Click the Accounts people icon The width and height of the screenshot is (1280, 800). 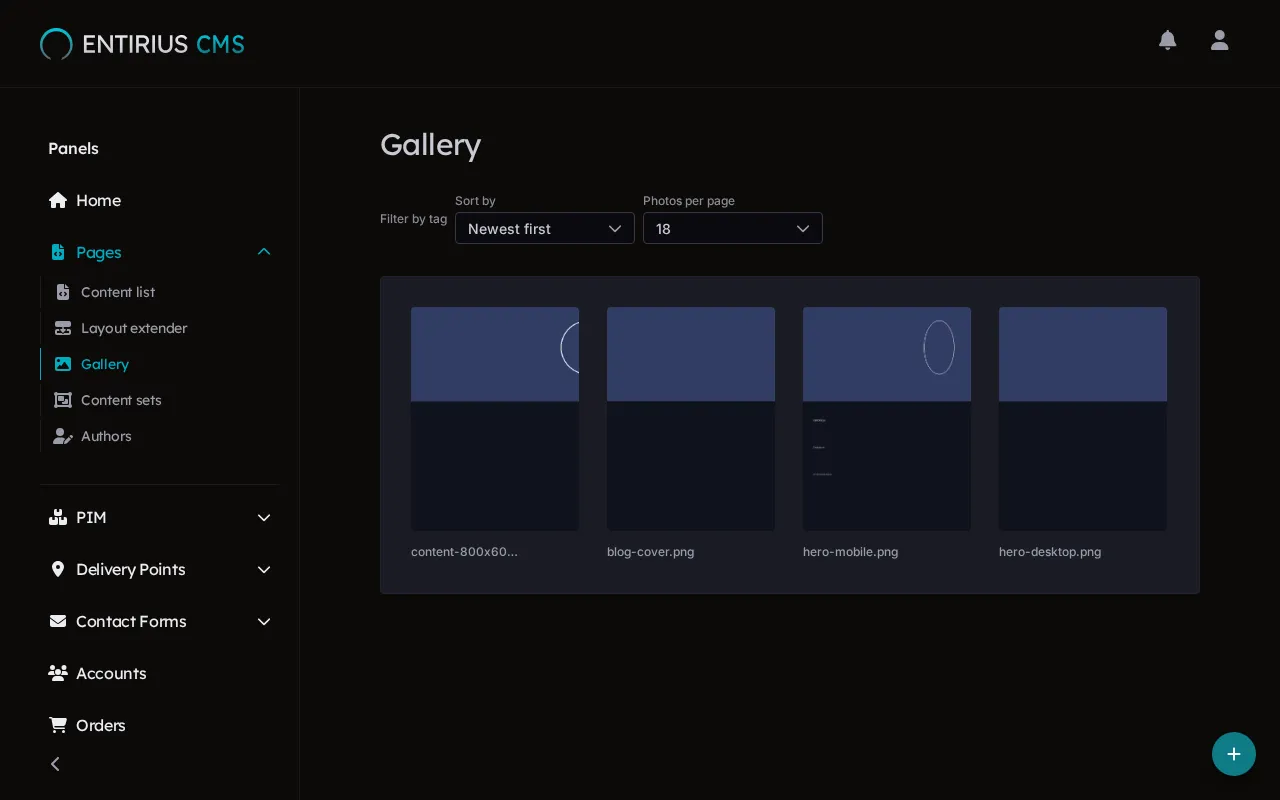pos(58,673)
